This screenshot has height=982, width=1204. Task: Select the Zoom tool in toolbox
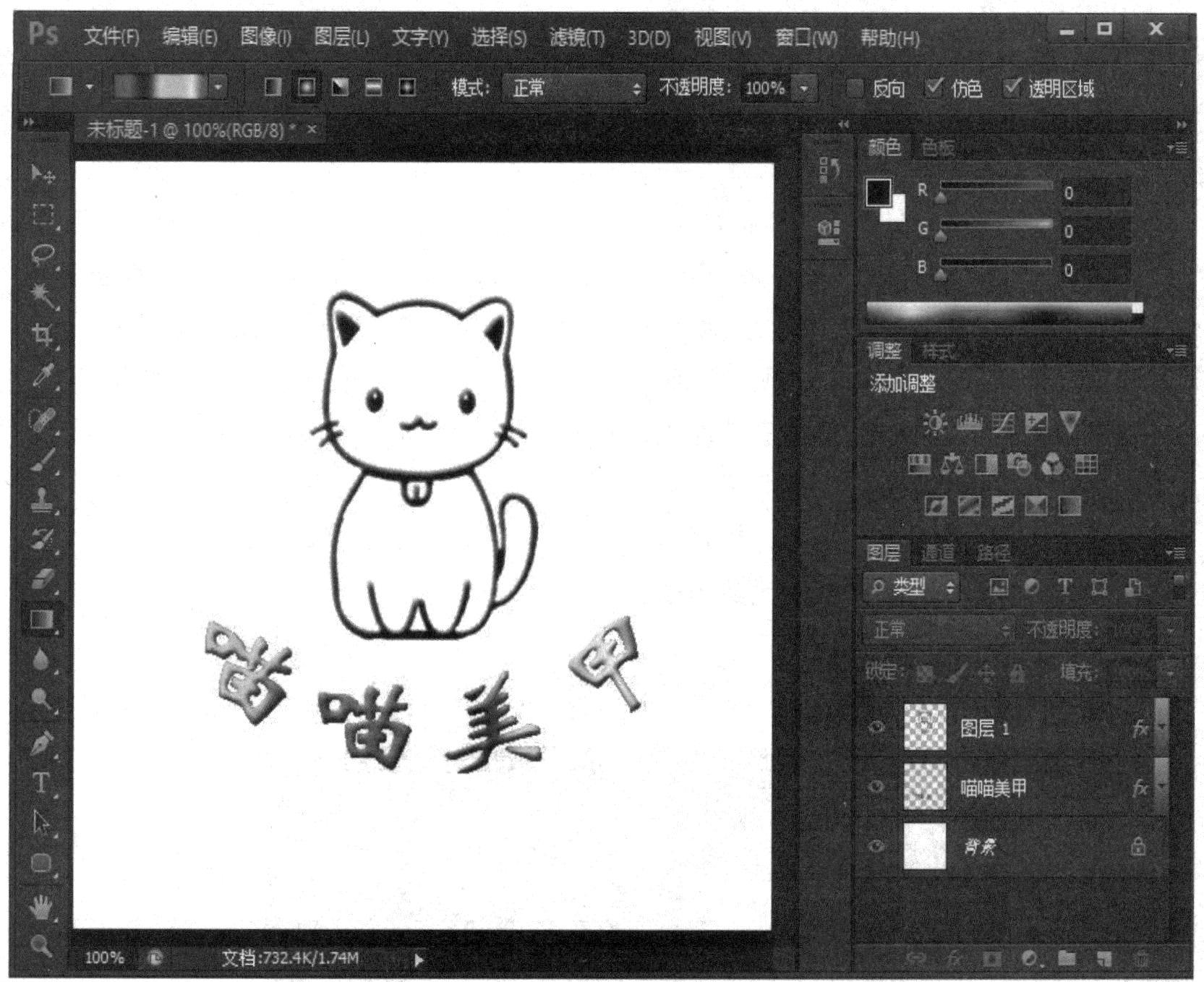[x=41, y=944]
